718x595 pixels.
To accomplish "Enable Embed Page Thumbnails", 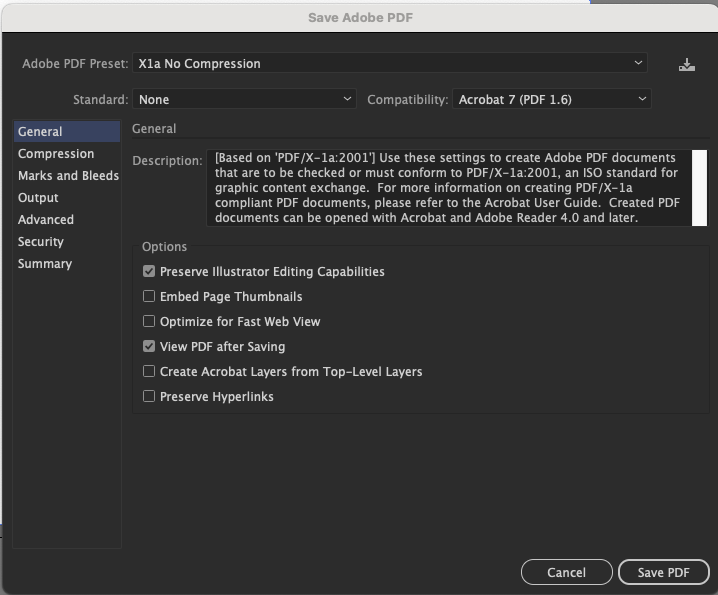I will click(149, 296).
